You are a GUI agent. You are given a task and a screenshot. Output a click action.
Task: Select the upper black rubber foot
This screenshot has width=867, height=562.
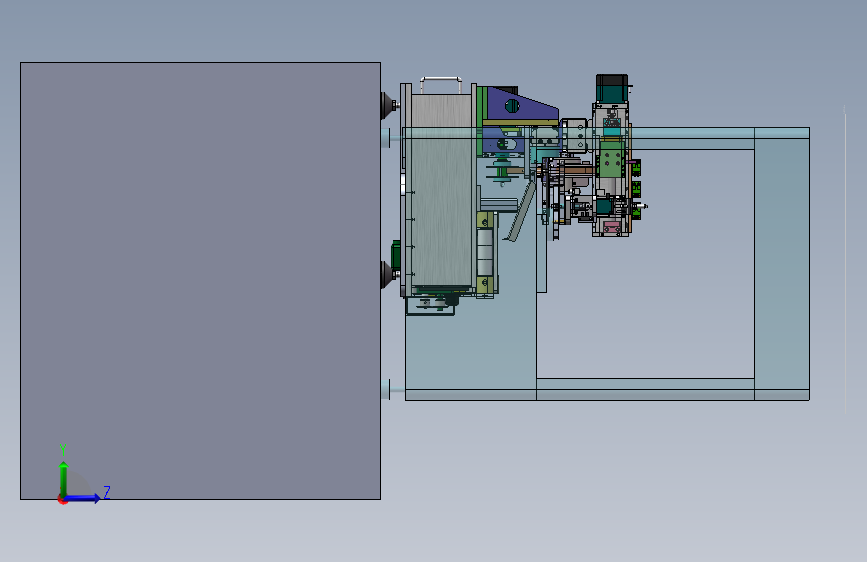tap(388, 104)
